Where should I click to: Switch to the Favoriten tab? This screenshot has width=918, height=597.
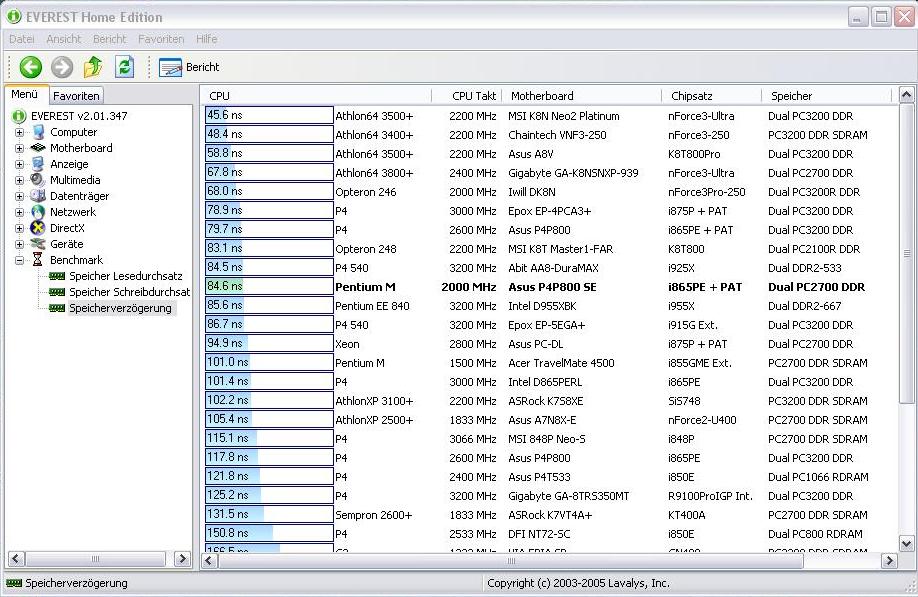76,95
